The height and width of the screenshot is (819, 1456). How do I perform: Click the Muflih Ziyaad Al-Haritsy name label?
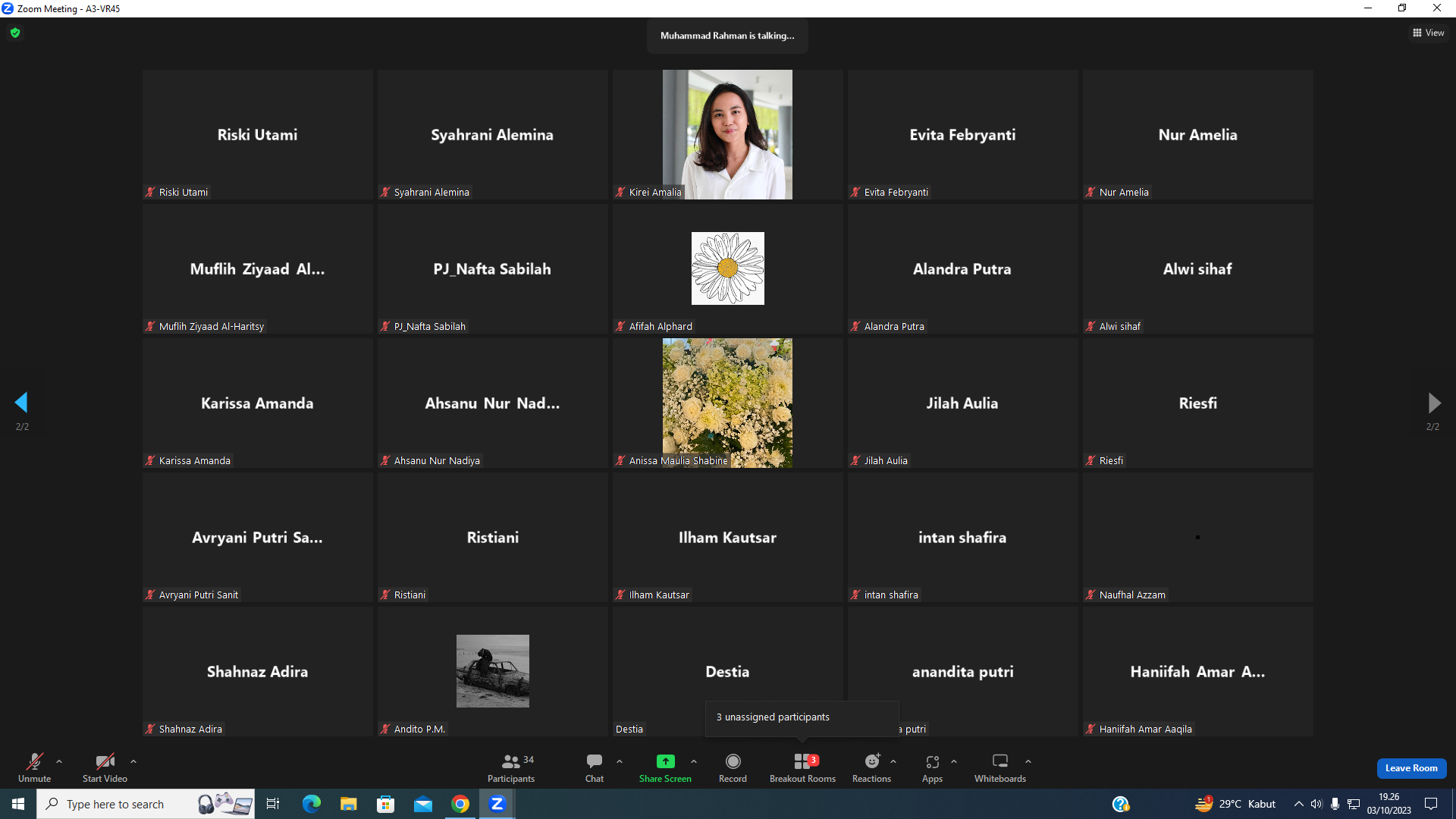[212, 327]
